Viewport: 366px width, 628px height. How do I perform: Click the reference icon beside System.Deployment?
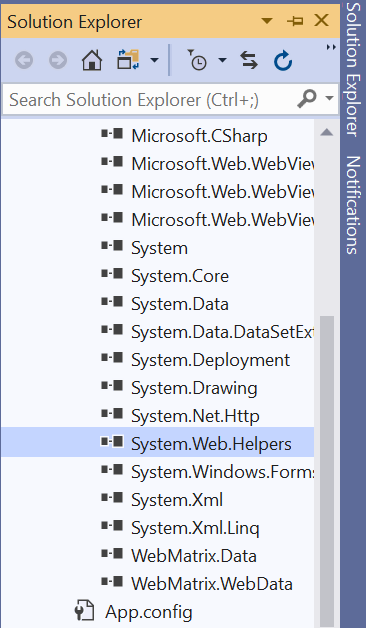coord(112,358)
